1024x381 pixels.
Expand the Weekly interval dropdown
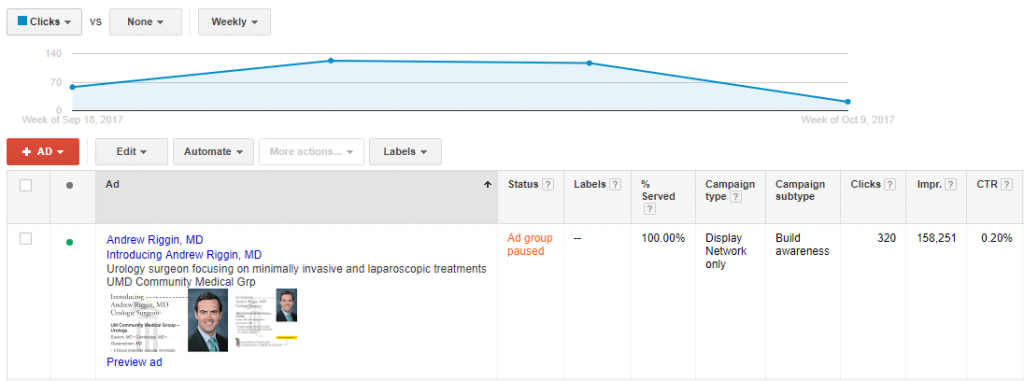[234, 22]
